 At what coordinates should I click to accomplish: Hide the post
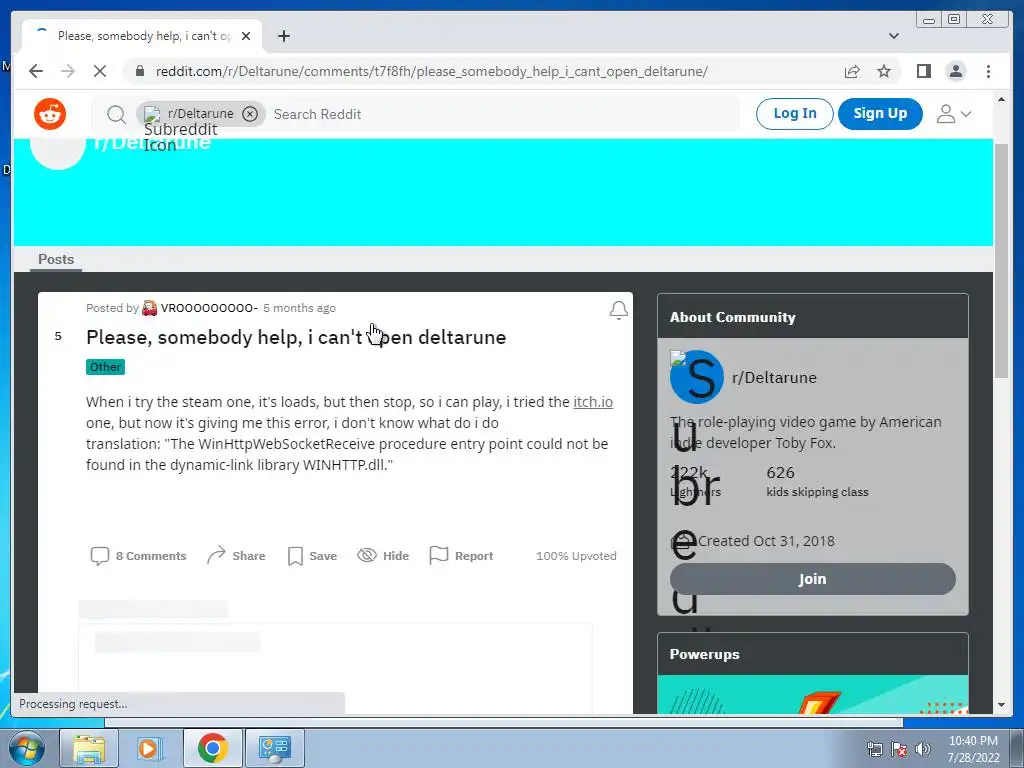point(383,556)
